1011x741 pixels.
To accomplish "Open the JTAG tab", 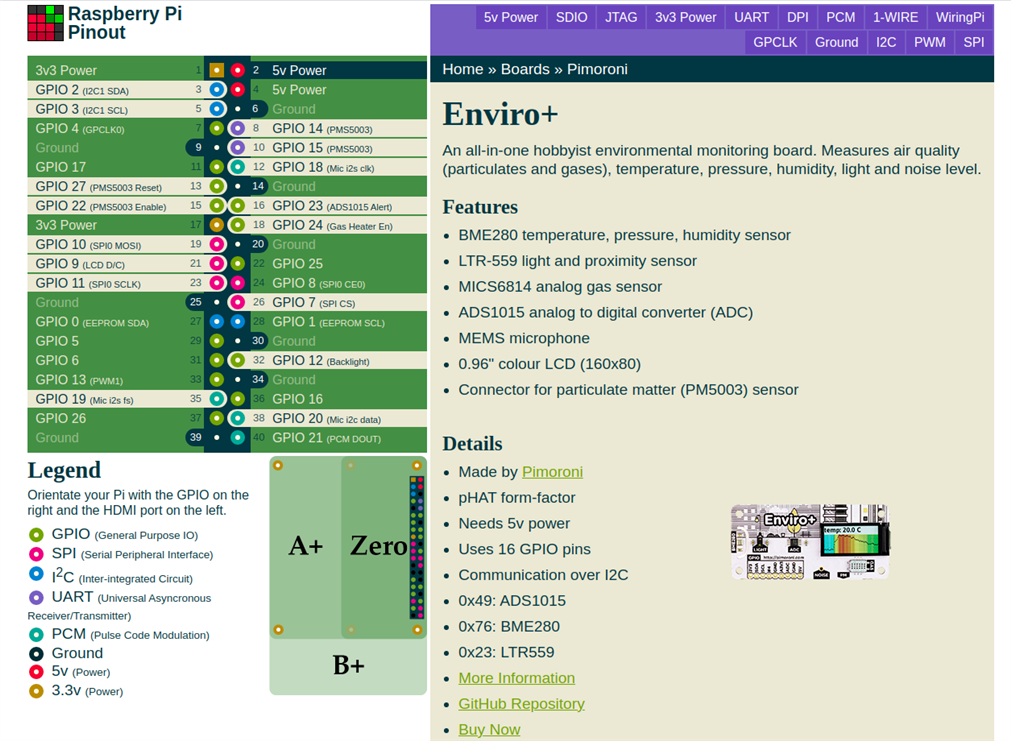I will (x=621, y=17).
